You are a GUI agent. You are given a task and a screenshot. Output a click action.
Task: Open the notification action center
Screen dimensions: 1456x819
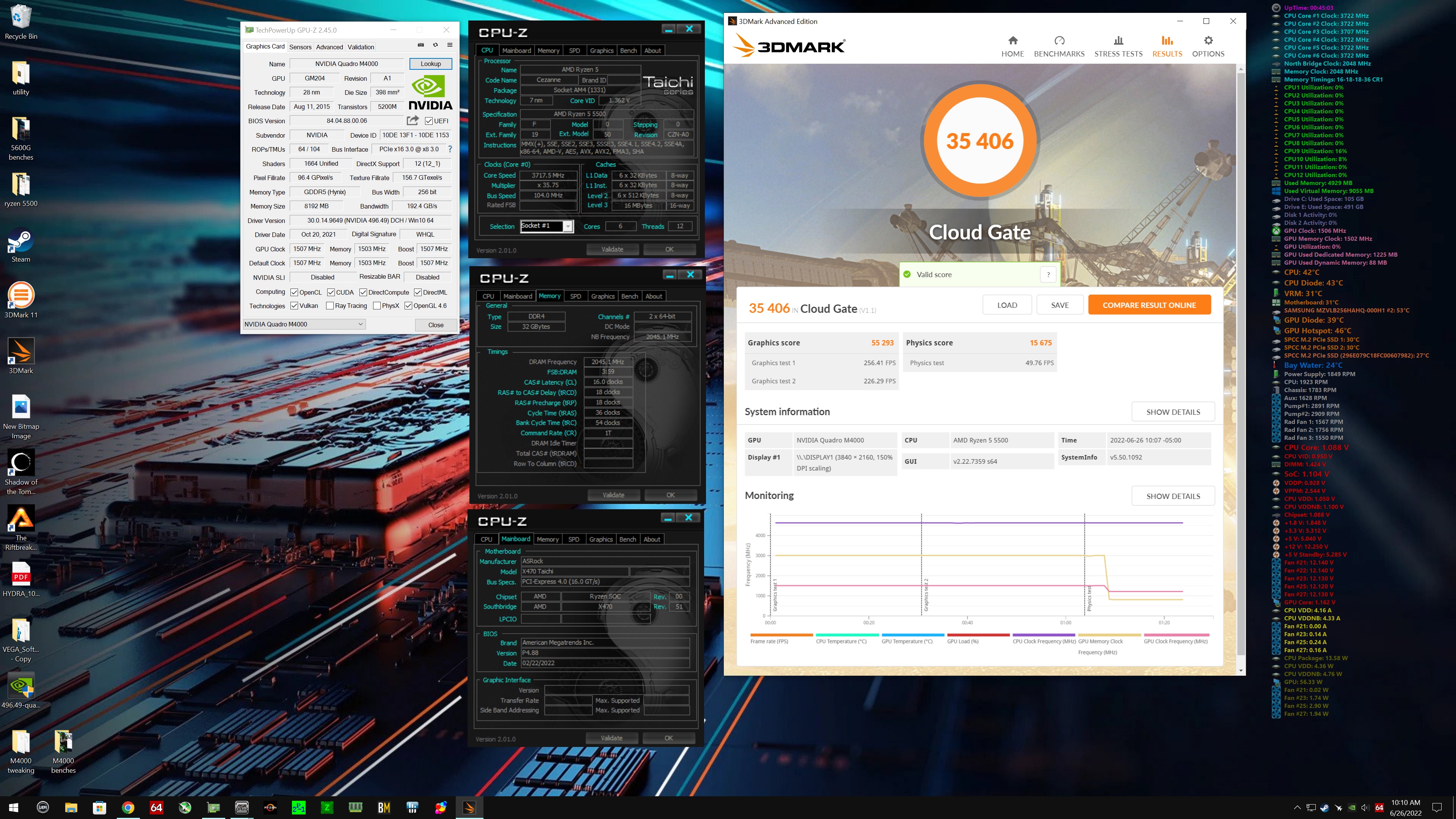click(x=1437, y=808)
